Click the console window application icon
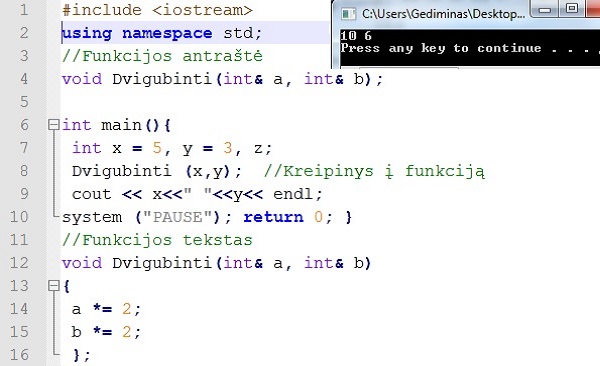Image resolution: width=600 pixels, height=366 pixels. click(348, 14)
